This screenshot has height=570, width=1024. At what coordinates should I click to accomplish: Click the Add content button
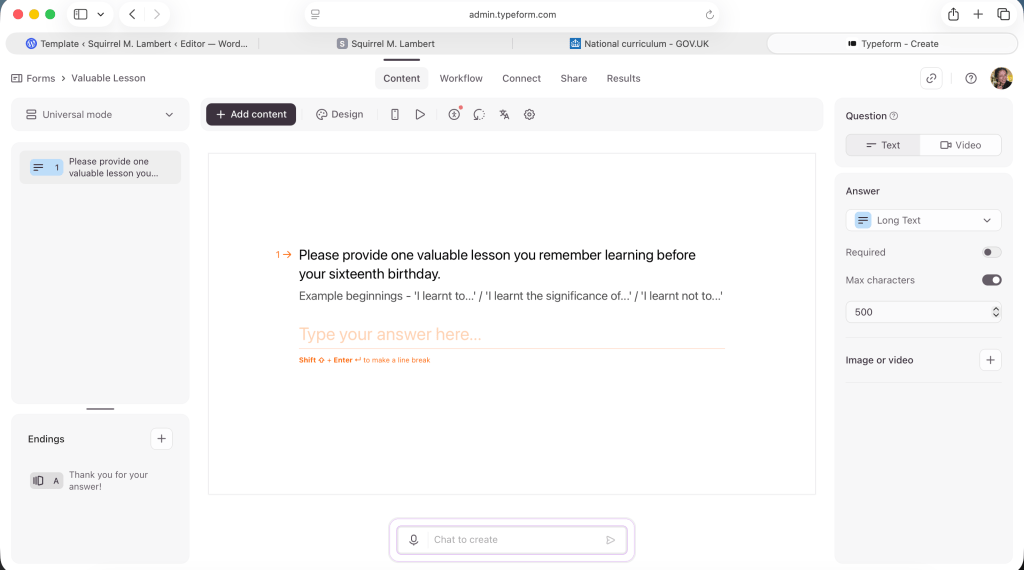coord(251,115)
